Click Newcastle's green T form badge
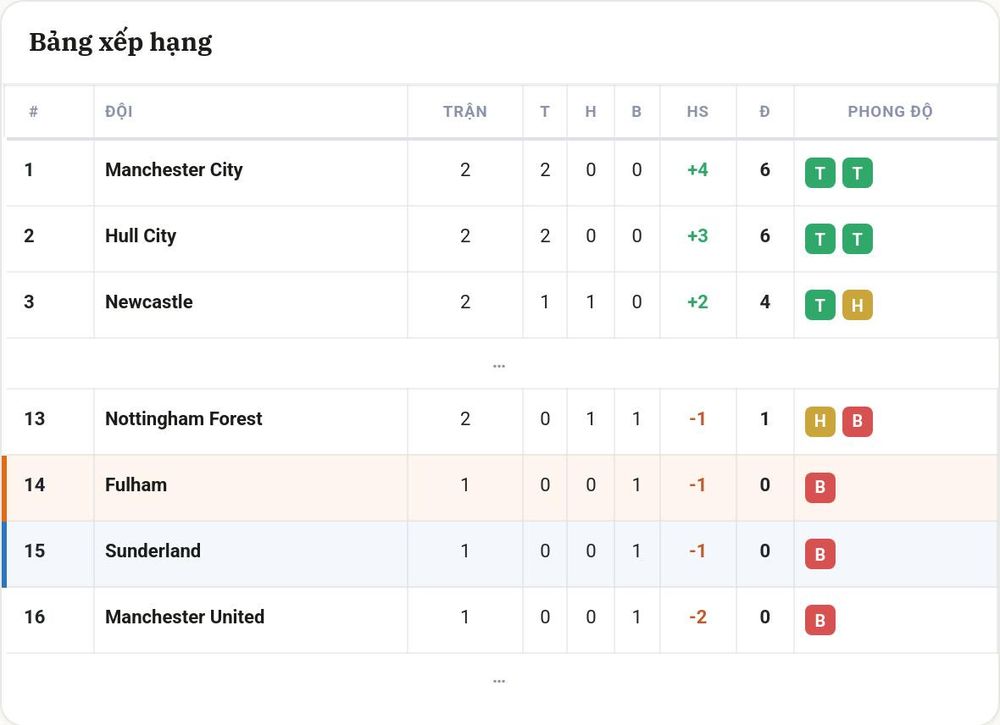The height and width of the screenshot is (725, 1000). (x=820, y=305)
